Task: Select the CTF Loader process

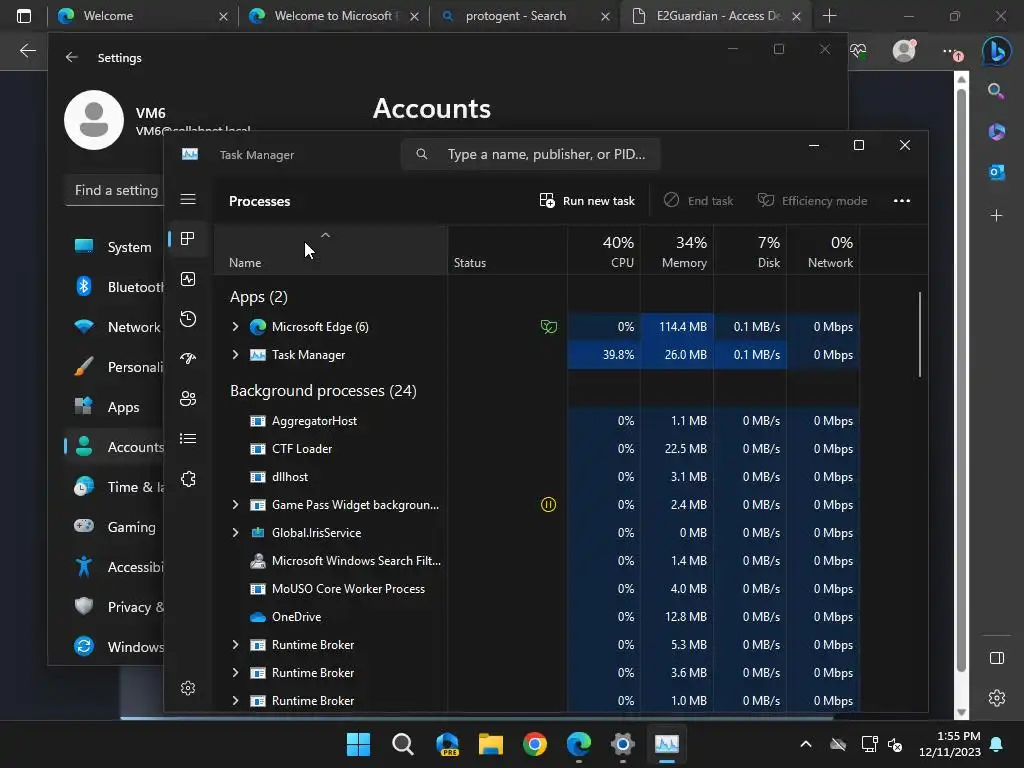Action: point(536,449)
